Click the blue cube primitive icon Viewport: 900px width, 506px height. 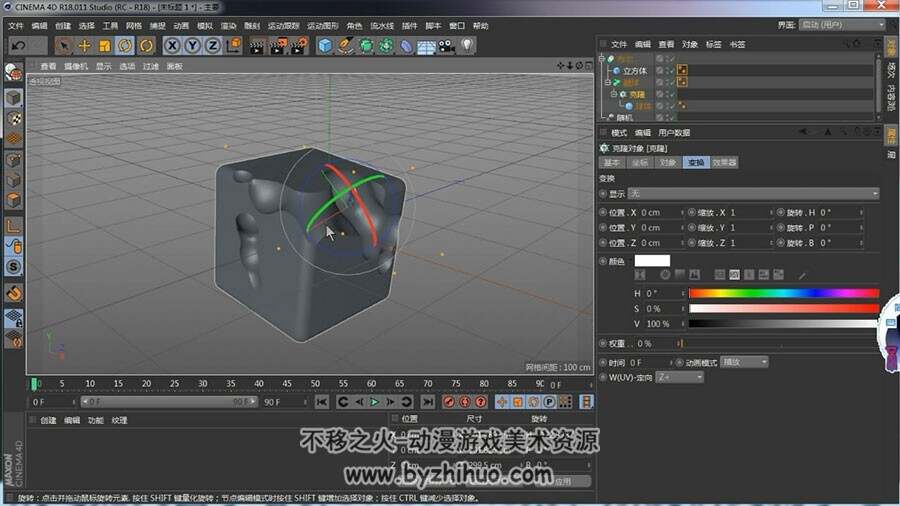325,46
